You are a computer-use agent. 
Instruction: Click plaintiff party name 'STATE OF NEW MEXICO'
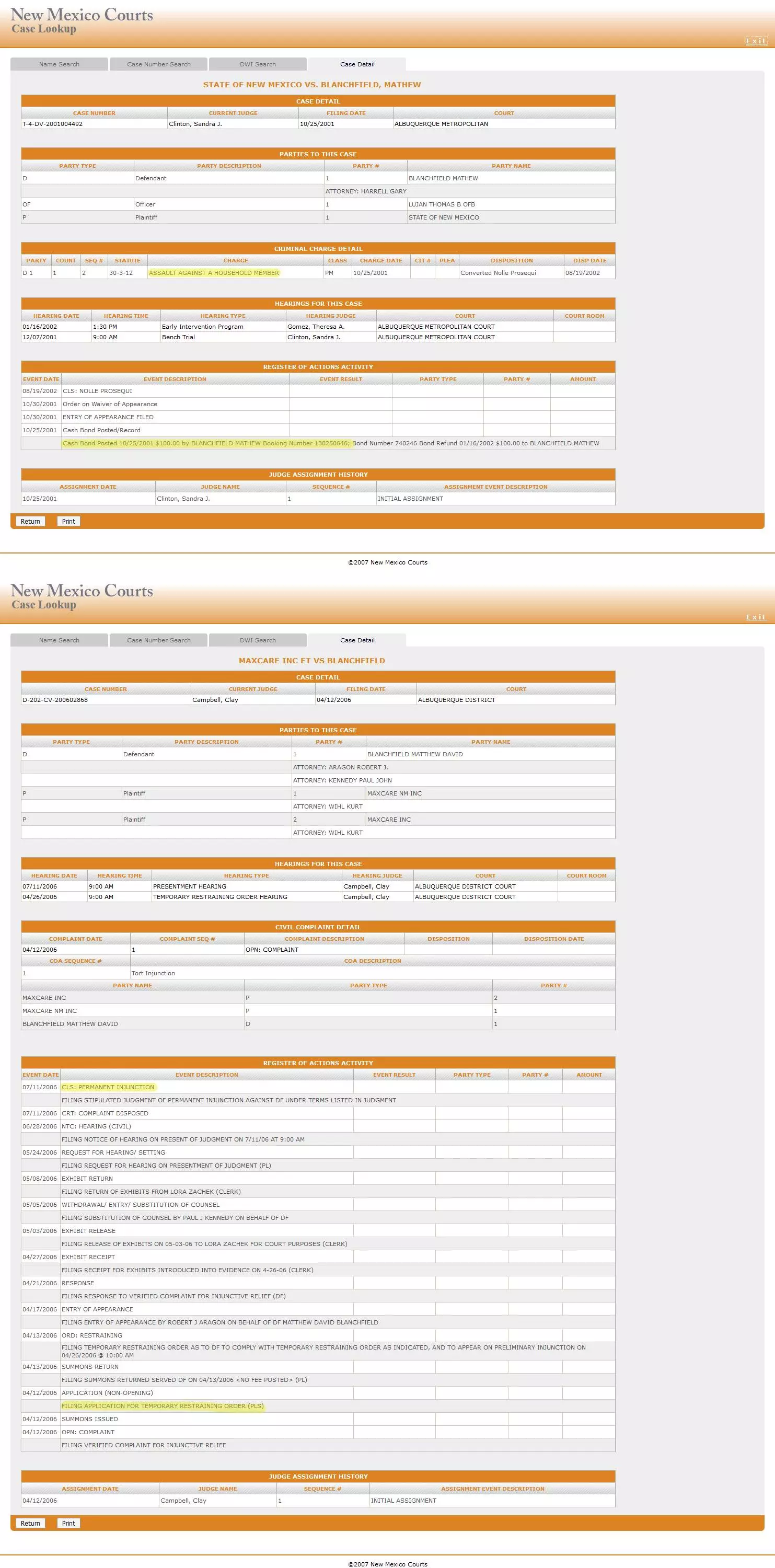tap(444, 217)
